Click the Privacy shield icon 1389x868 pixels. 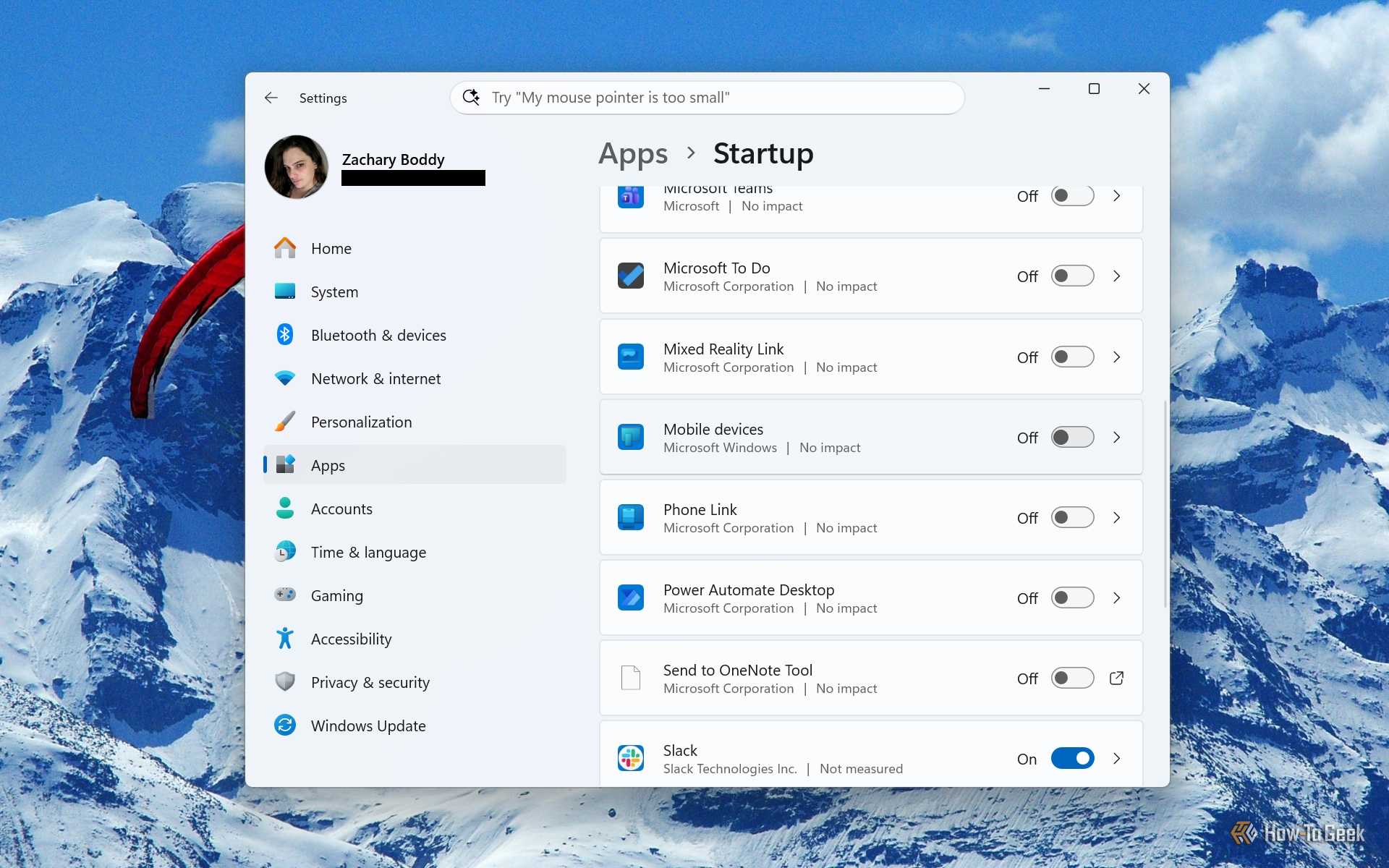point(285,681)
